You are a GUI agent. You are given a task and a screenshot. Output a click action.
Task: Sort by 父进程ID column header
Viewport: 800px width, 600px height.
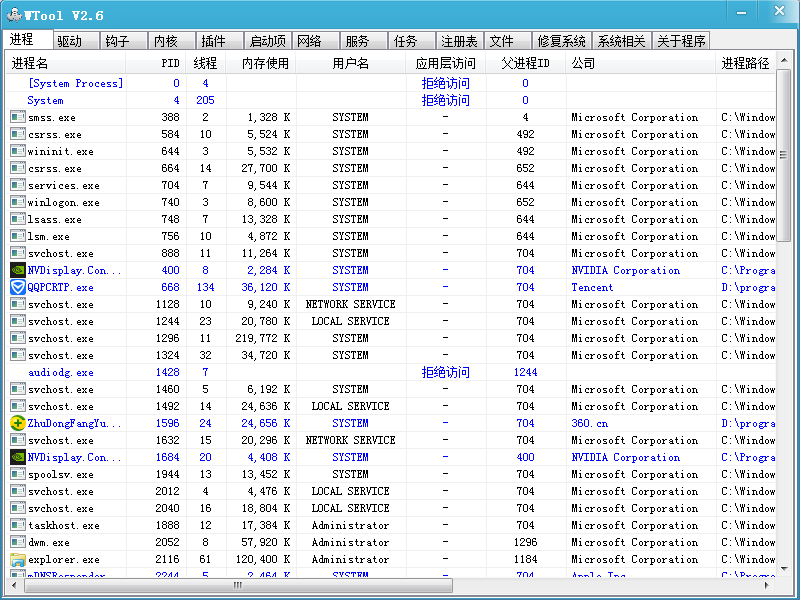pos(526,64)
